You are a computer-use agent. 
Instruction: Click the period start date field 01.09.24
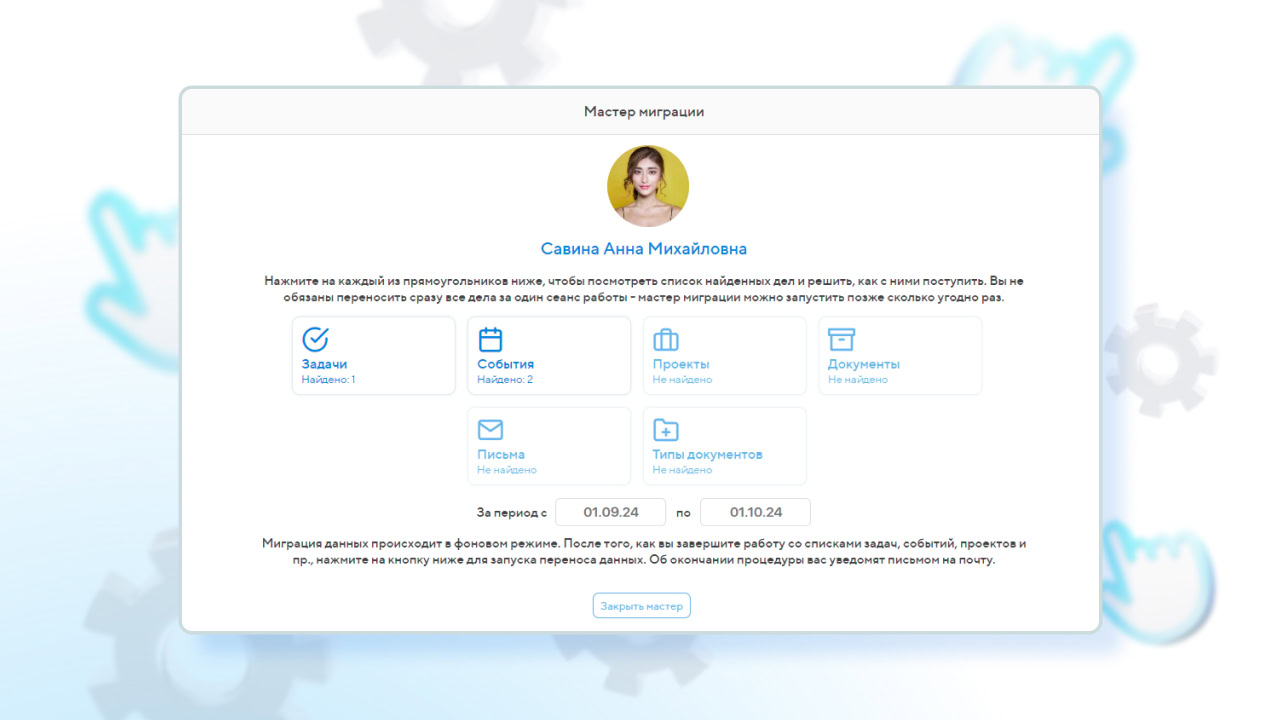(611, 512)
